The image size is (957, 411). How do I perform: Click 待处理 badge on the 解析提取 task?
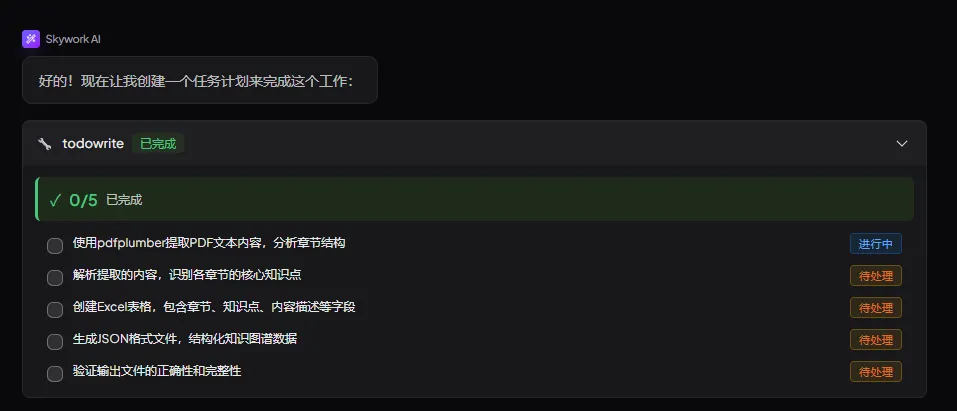point(876,275)
